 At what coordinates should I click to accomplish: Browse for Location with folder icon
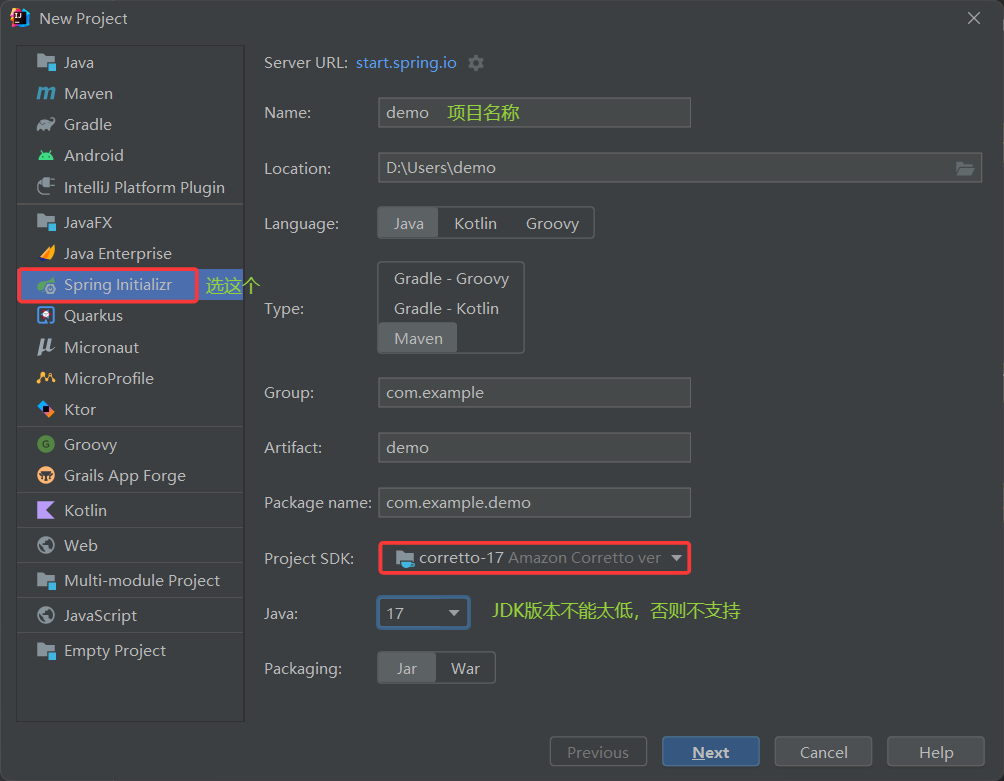pyautogui.click(x=965, y=168)
